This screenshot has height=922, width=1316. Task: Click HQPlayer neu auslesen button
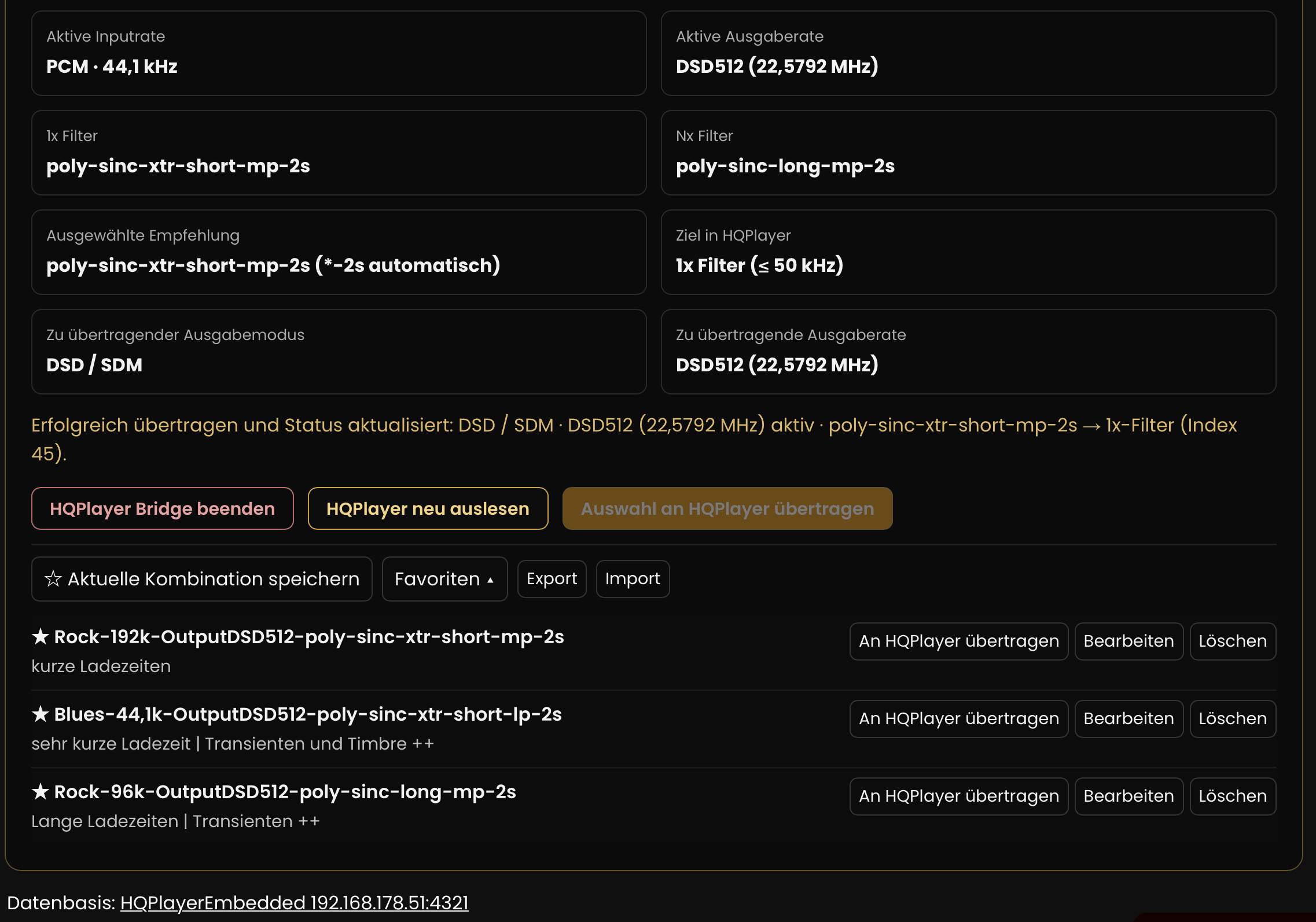click(428, 508)
